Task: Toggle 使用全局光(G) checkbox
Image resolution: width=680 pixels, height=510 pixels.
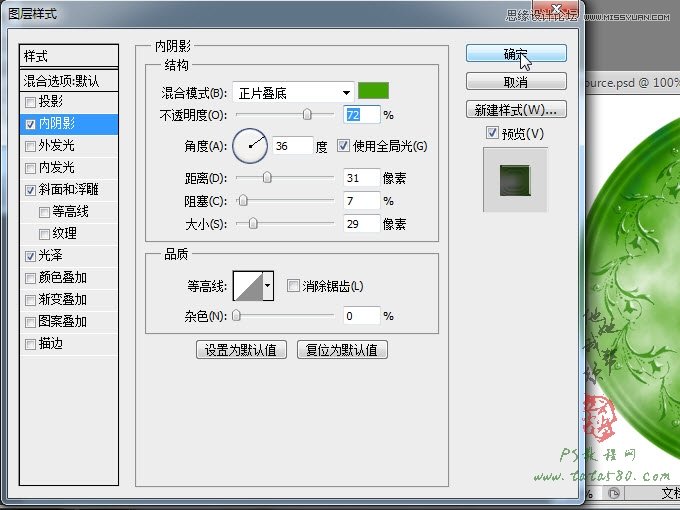Action: tap(343, 146)
